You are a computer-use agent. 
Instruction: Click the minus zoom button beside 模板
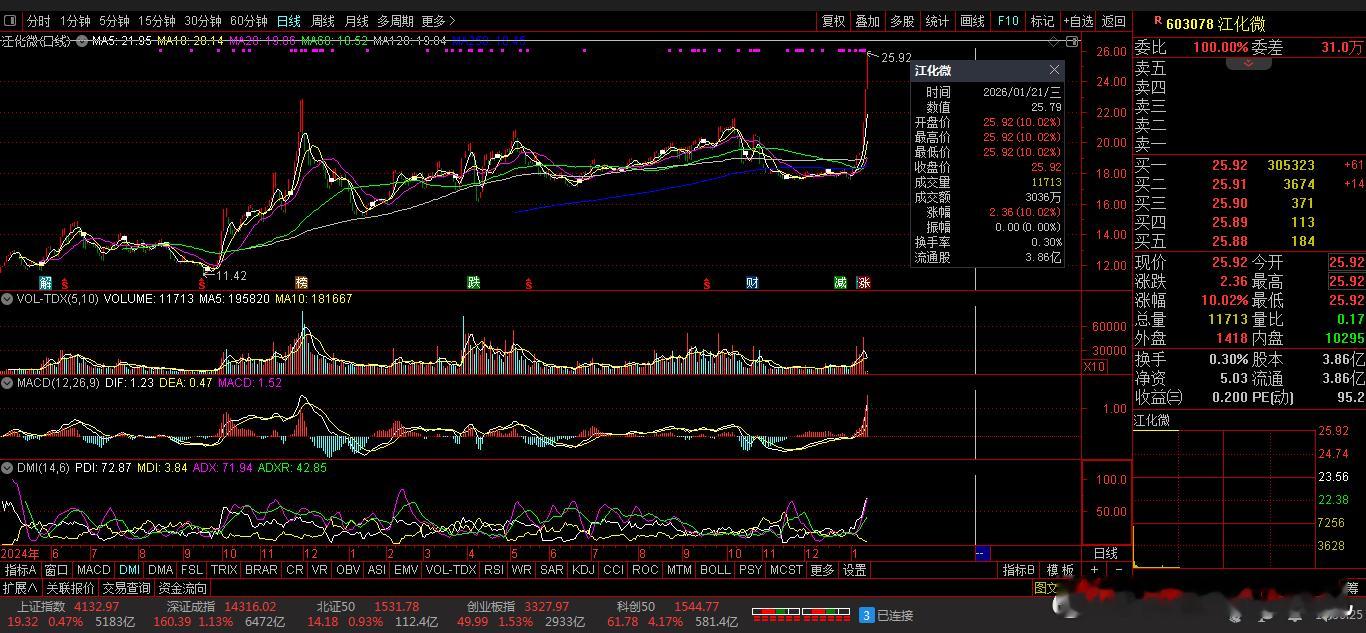(1119, 570)
